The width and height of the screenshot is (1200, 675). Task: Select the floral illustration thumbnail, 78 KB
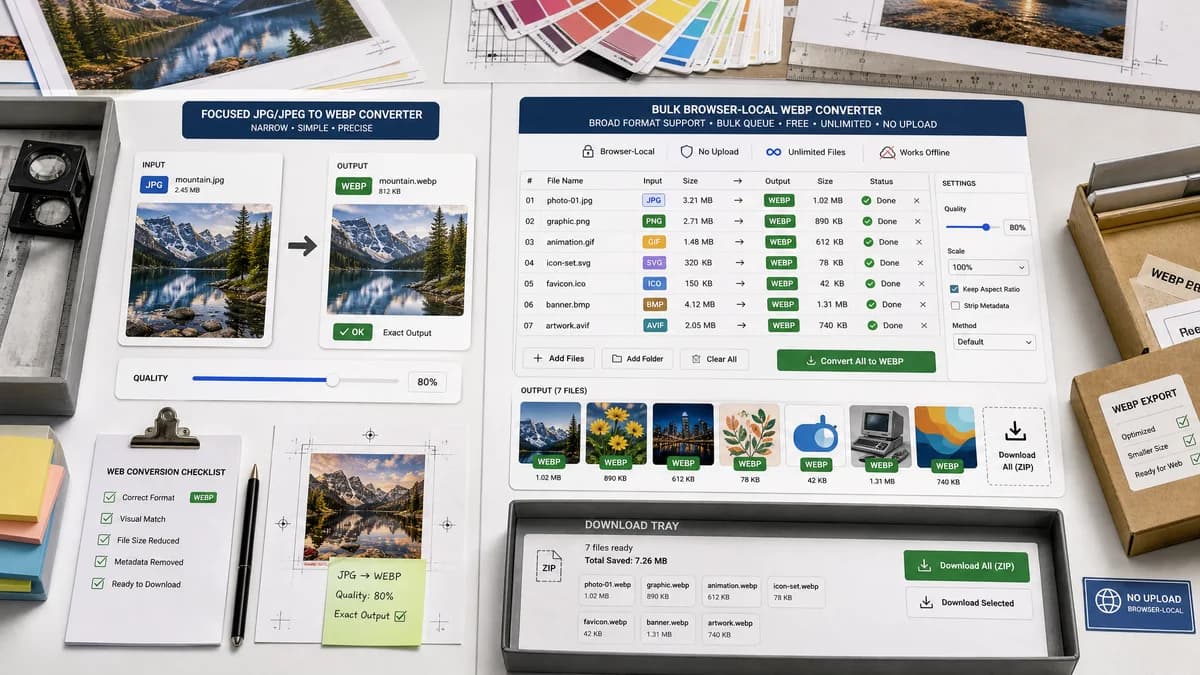point(749,437)
